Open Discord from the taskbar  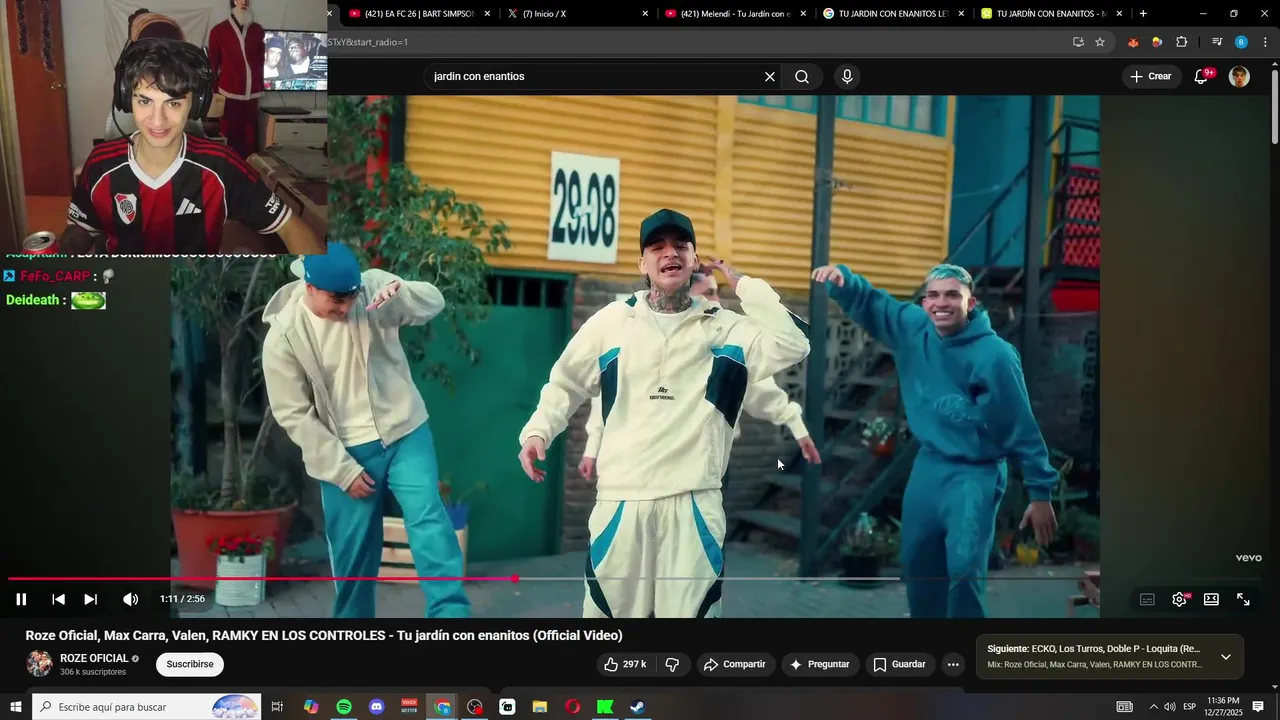pos(376,707)
